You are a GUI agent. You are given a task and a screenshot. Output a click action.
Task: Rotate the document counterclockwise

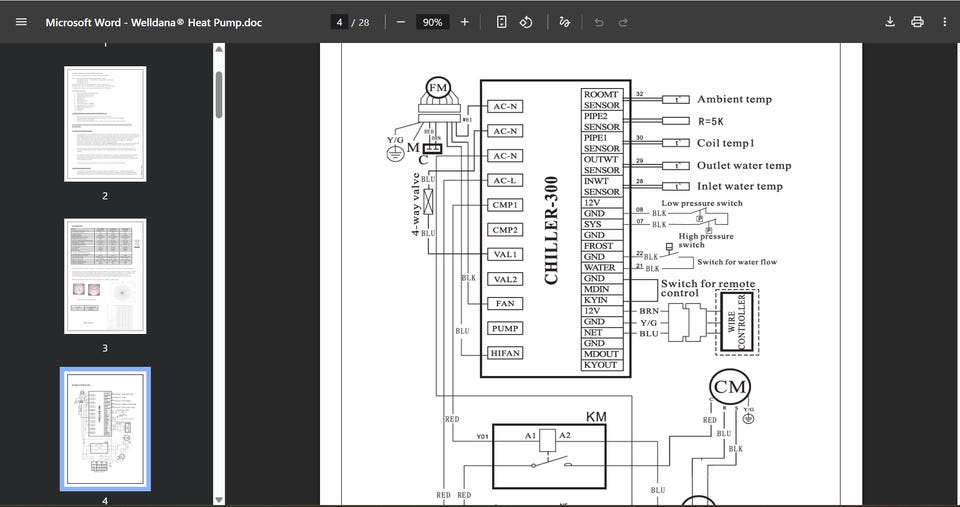click(526, 22)
